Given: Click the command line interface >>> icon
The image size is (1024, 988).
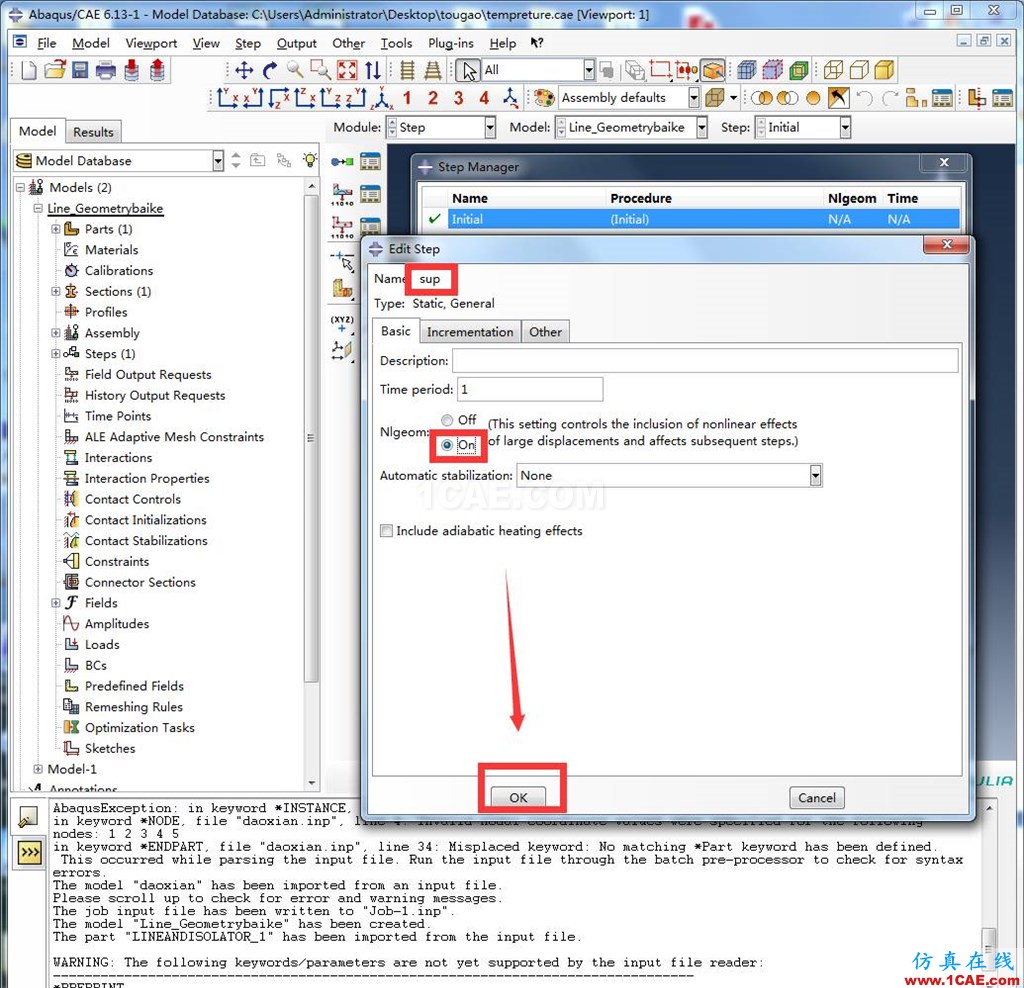Looking at the screenshot, I should tap(29, 853).
